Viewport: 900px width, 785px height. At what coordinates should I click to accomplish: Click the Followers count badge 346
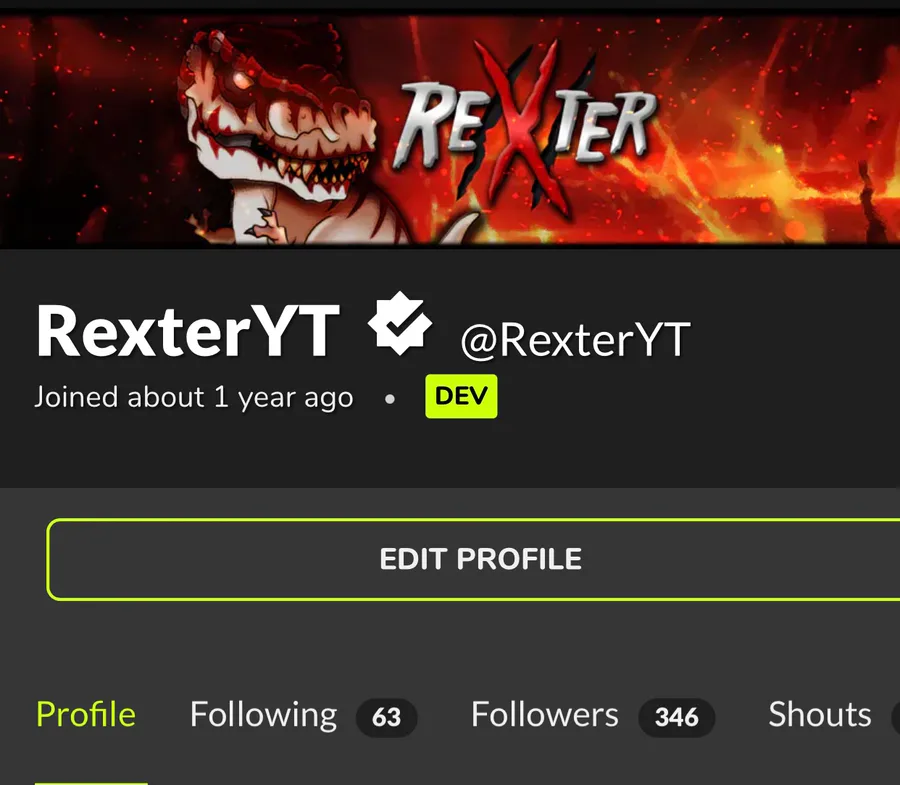[677, 717]
